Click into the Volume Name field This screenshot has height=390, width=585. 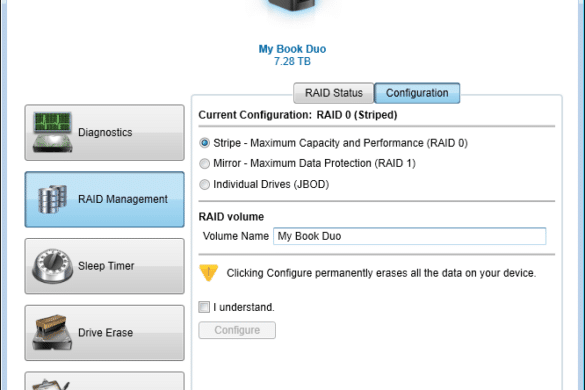(410, 236)
